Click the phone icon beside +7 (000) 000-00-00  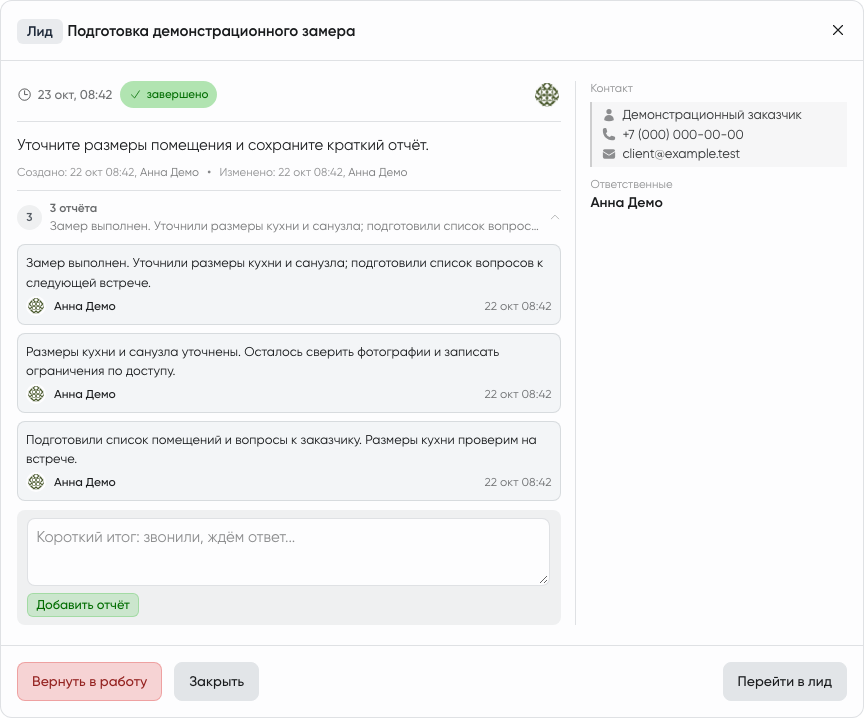pos(609,134)
